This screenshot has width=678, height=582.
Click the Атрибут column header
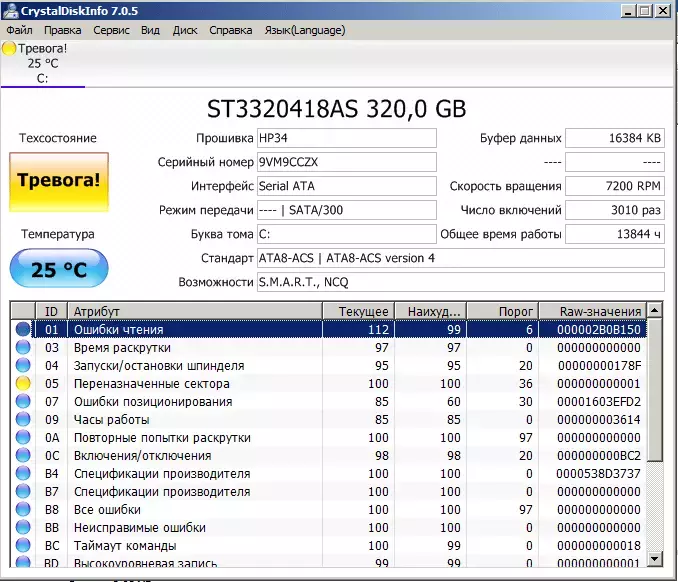[x=195, y=311]
